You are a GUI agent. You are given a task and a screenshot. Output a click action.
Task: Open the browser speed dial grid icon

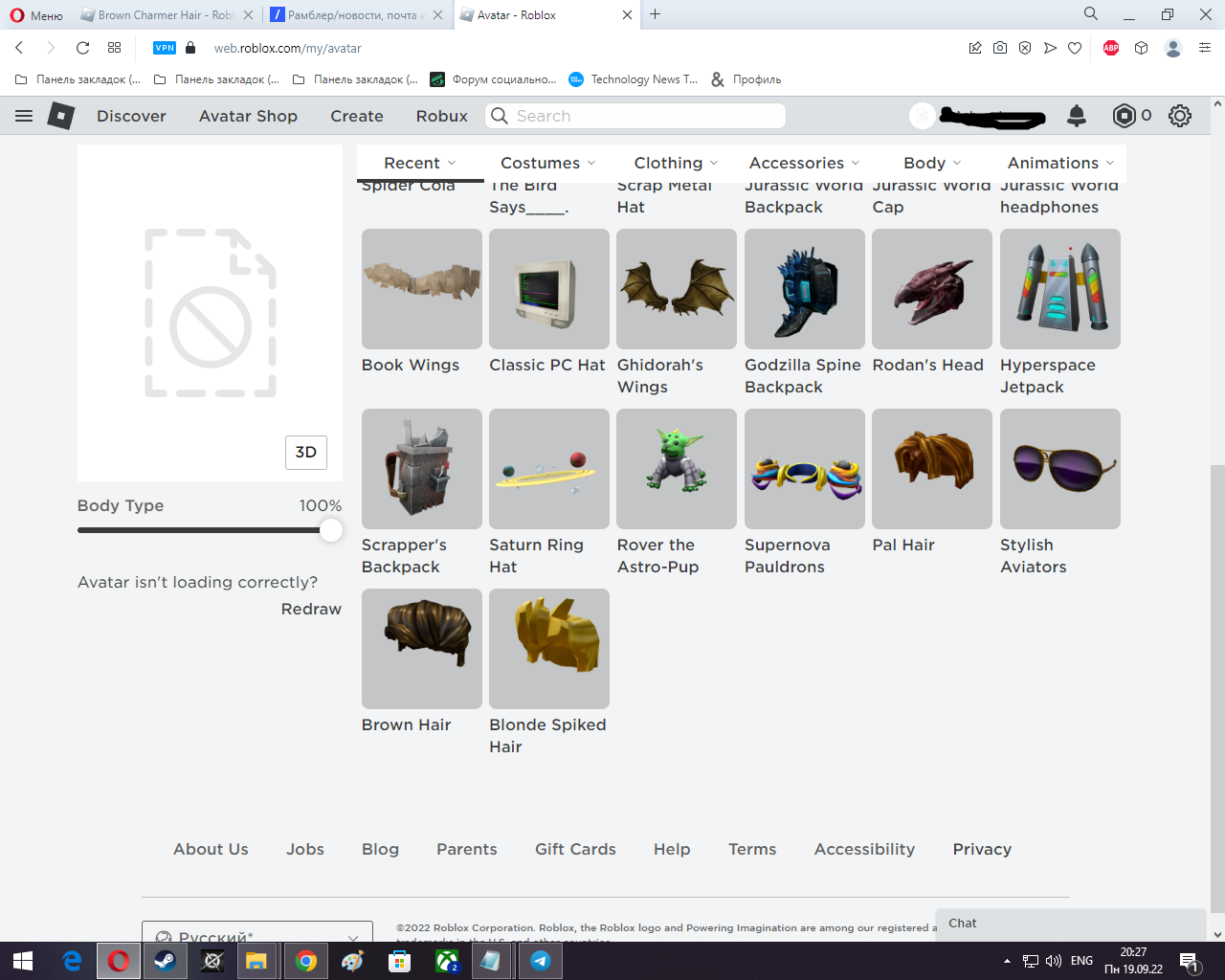(x=115, y=48)
